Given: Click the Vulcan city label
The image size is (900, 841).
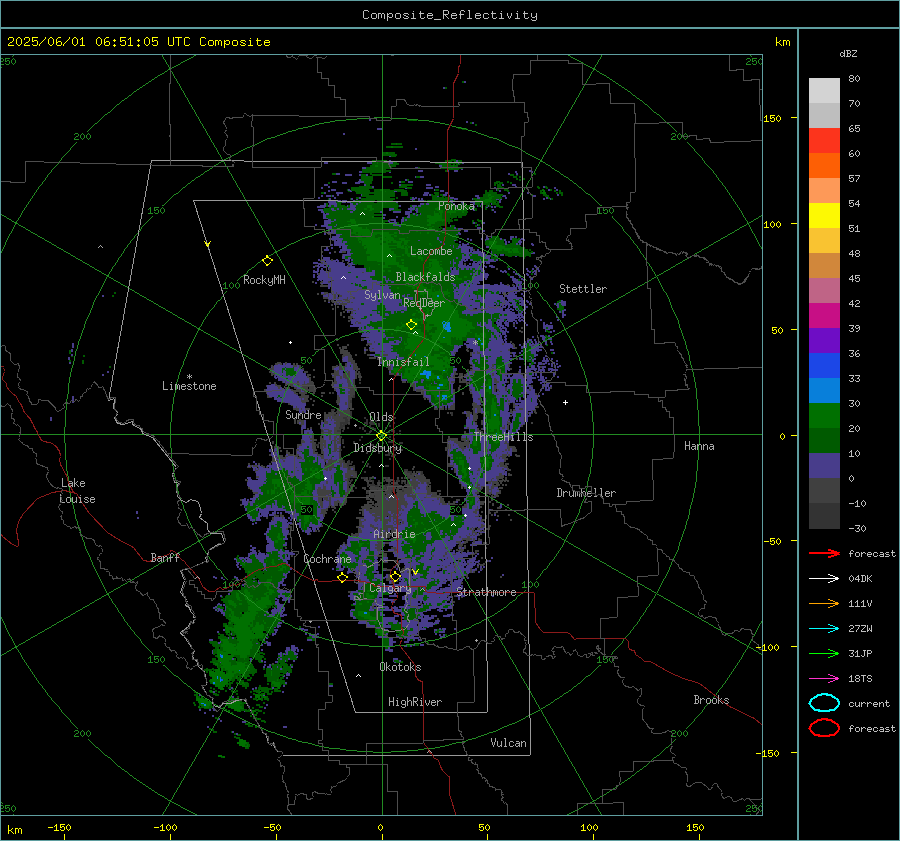Looking at the screenshot, I should click(x=508, y=743).
